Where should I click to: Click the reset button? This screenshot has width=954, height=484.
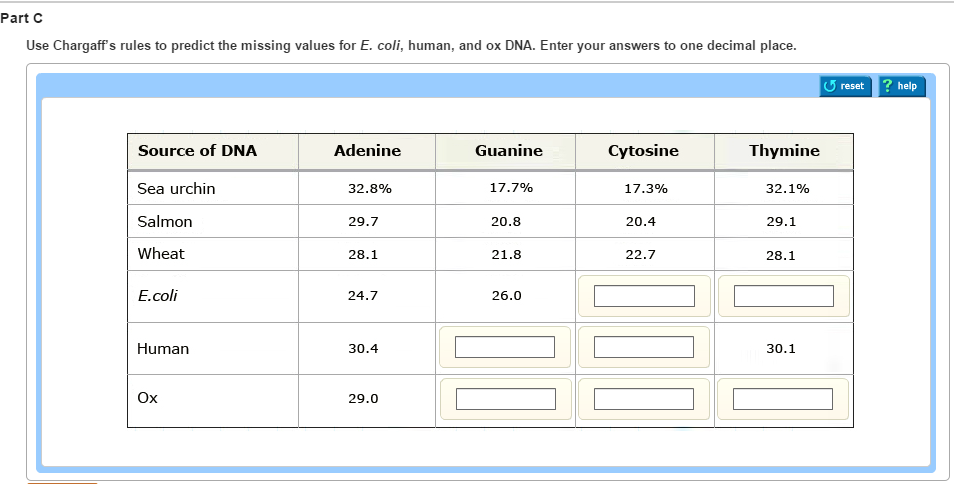845,86
